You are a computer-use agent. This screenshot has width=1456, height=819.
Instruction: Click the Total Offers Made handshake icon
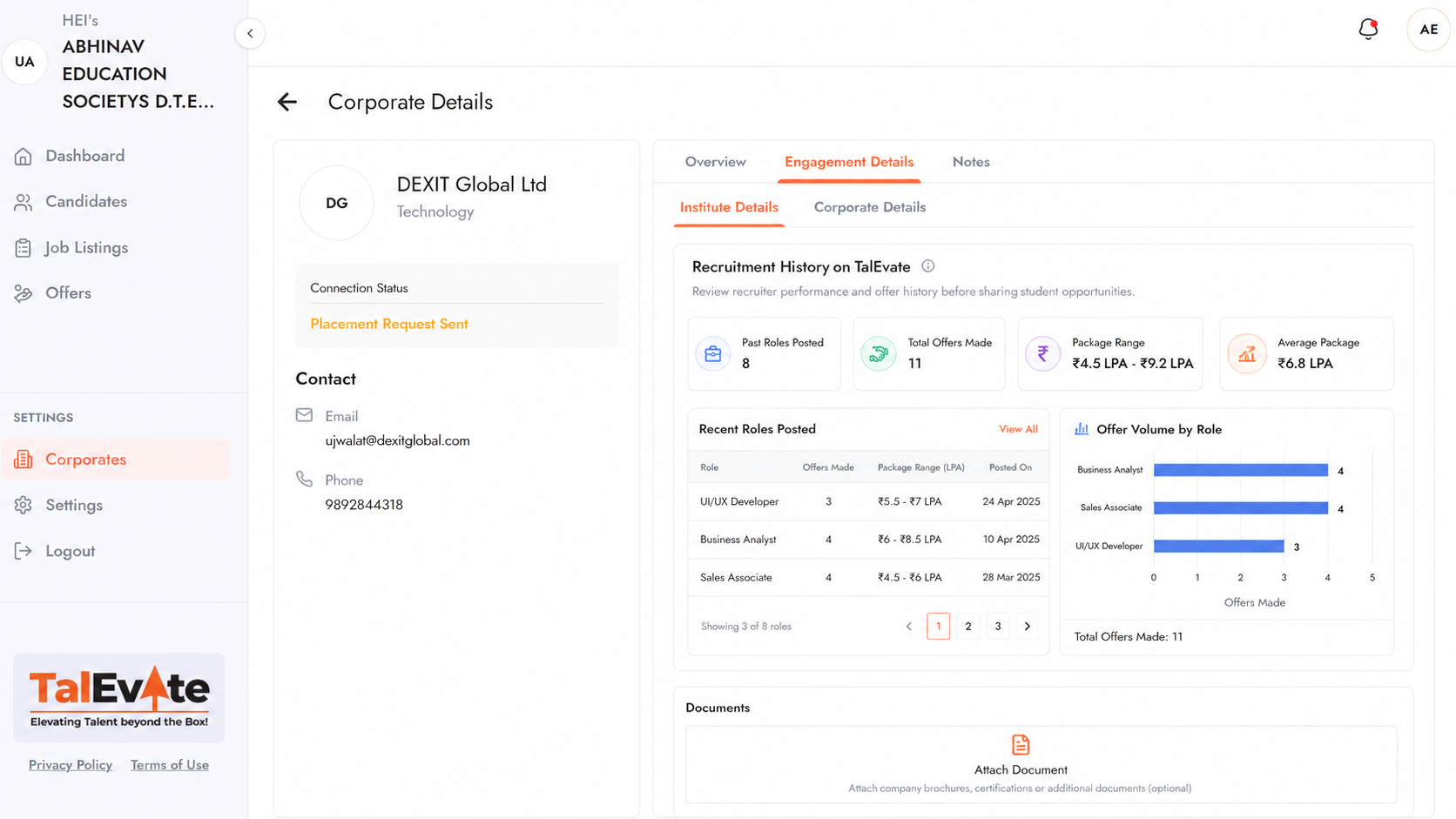pos(879,354)
